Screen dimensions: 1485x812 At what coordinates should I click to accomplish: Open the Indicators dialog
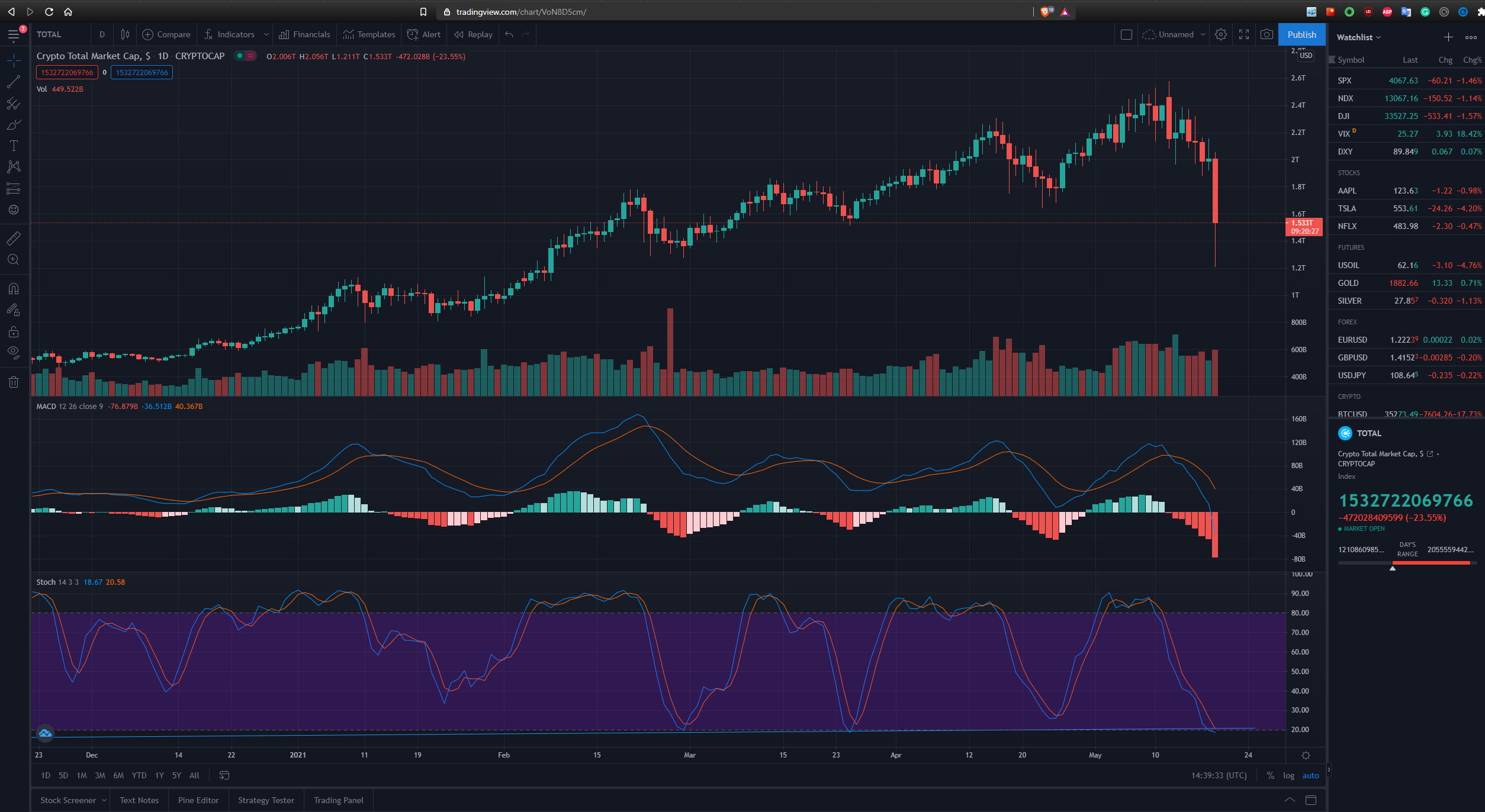coord(229,34)
